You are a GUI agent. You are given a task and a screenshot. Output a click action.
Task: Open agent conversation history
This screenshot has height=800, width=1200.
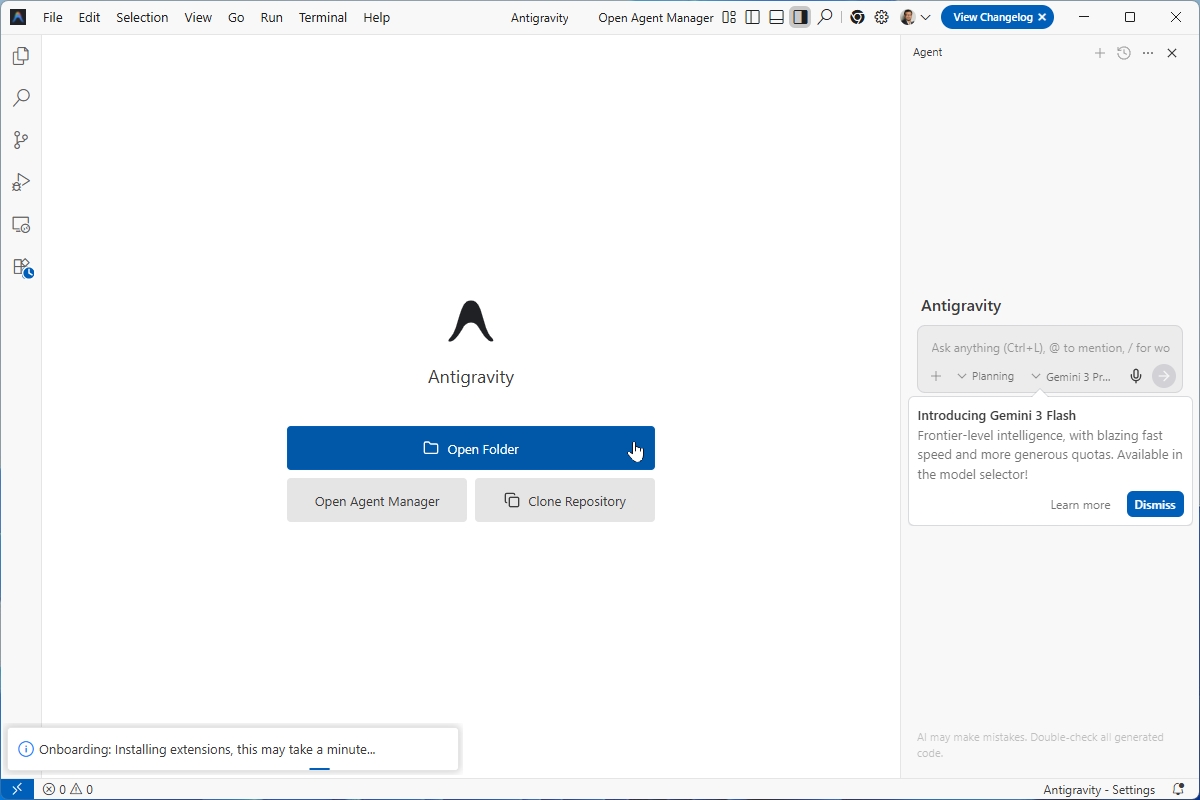click(x=1122, y=53)
